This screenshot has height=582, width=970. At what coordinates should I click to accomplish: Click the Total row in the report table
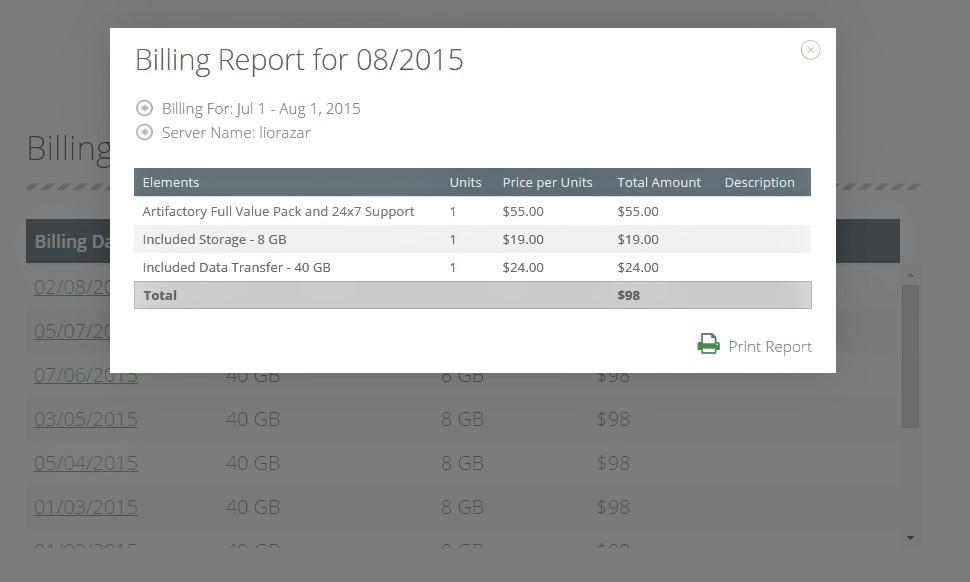[472, 295]
